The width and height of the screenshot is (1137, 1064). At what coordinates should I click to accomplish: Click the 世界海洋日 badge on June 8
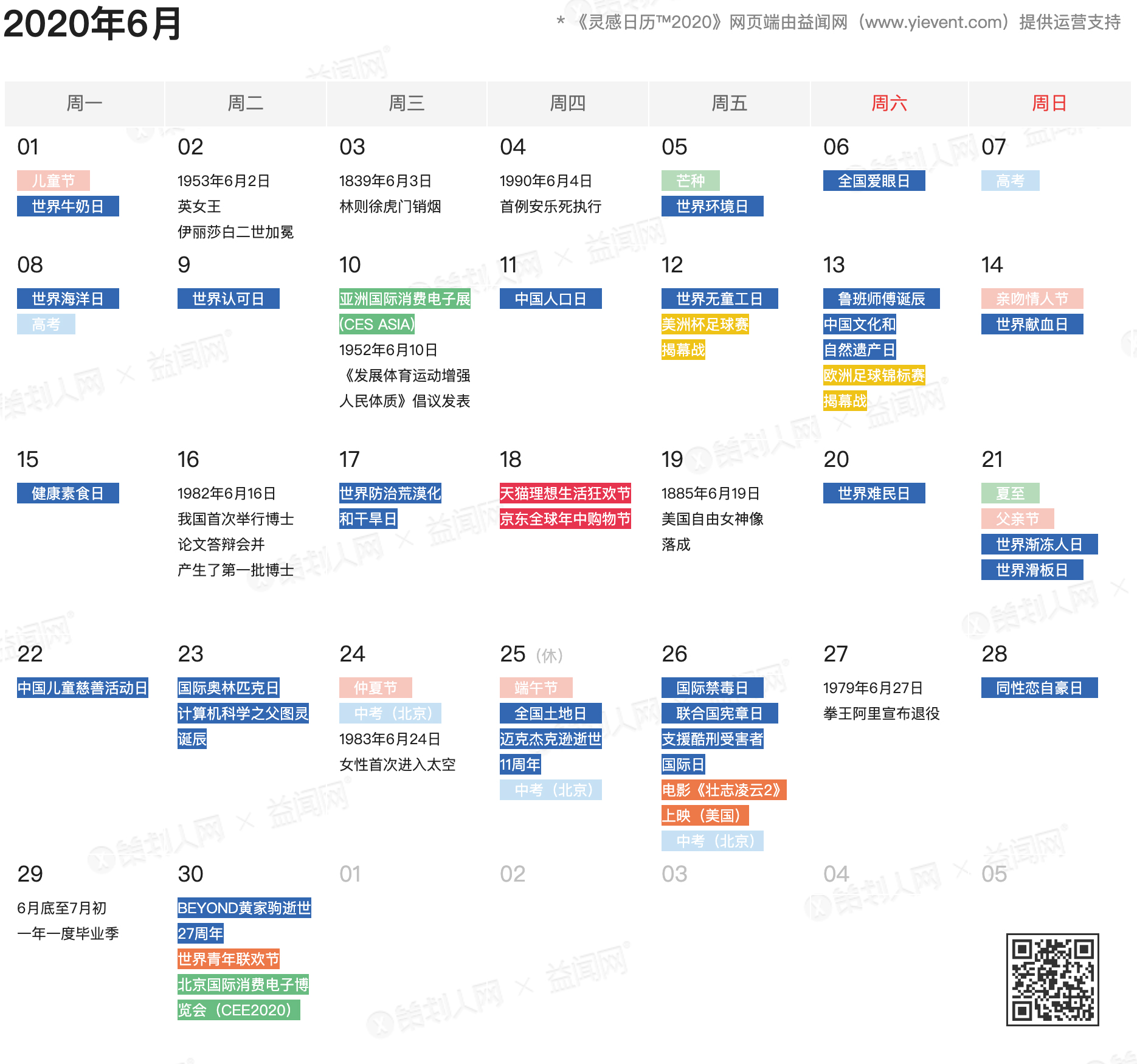pos(67,299)
